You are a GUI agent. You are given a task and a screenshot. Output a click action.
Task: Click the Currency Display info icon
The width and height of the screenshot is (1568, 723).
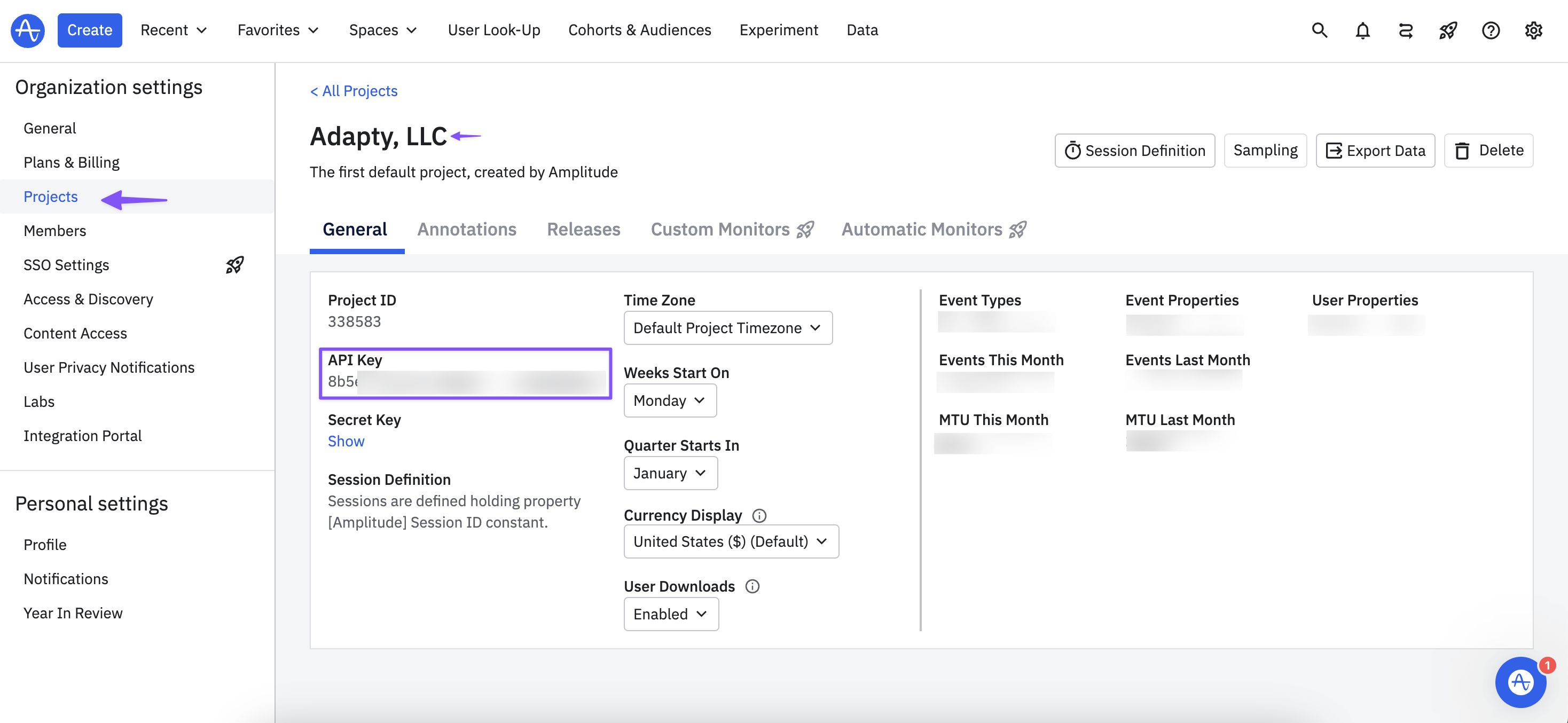point(758,515)
